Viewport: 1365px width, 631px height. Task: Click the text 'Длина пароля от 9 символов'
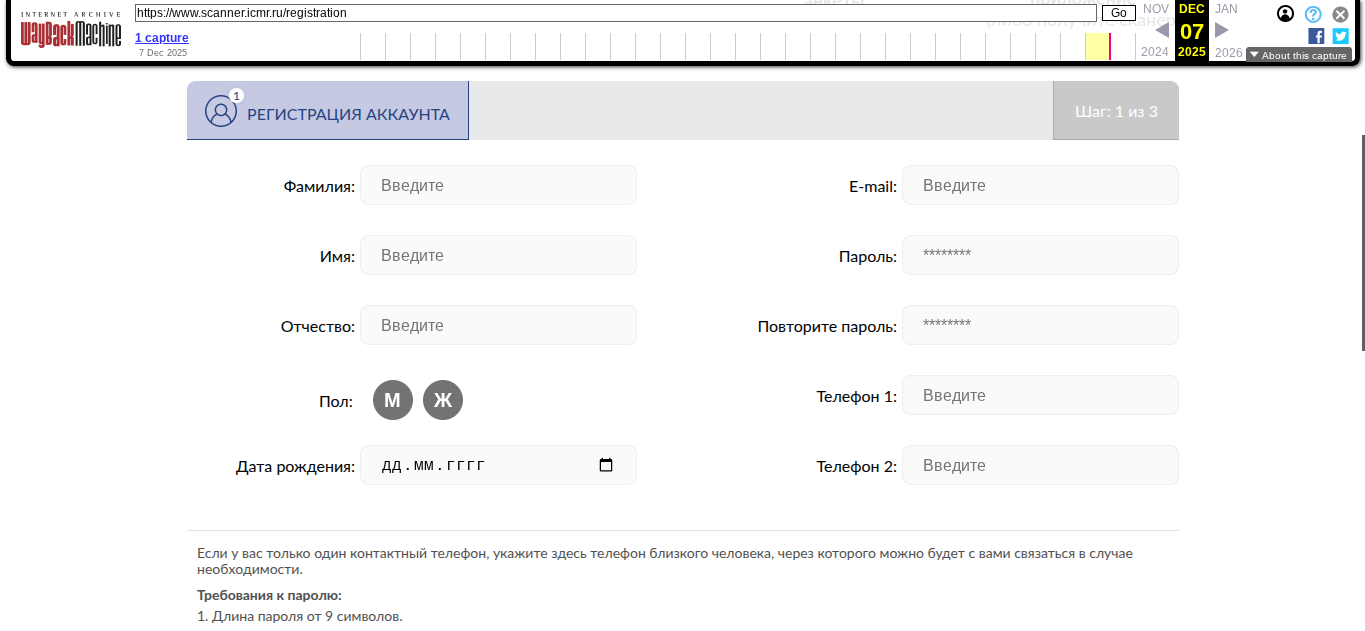(x=307, y=616)
